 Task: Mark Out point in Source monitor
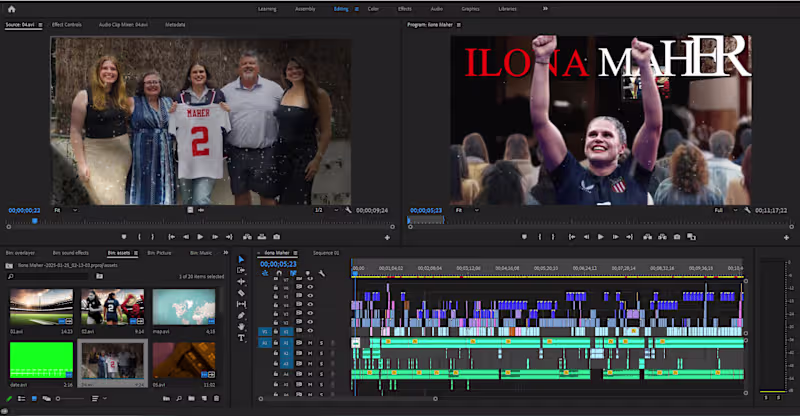pos(152,237)
